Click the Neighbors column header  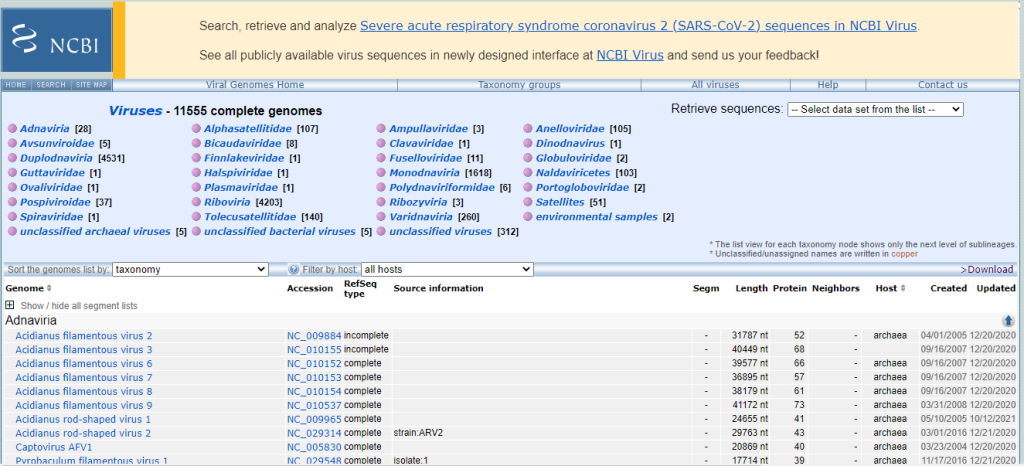836,288
